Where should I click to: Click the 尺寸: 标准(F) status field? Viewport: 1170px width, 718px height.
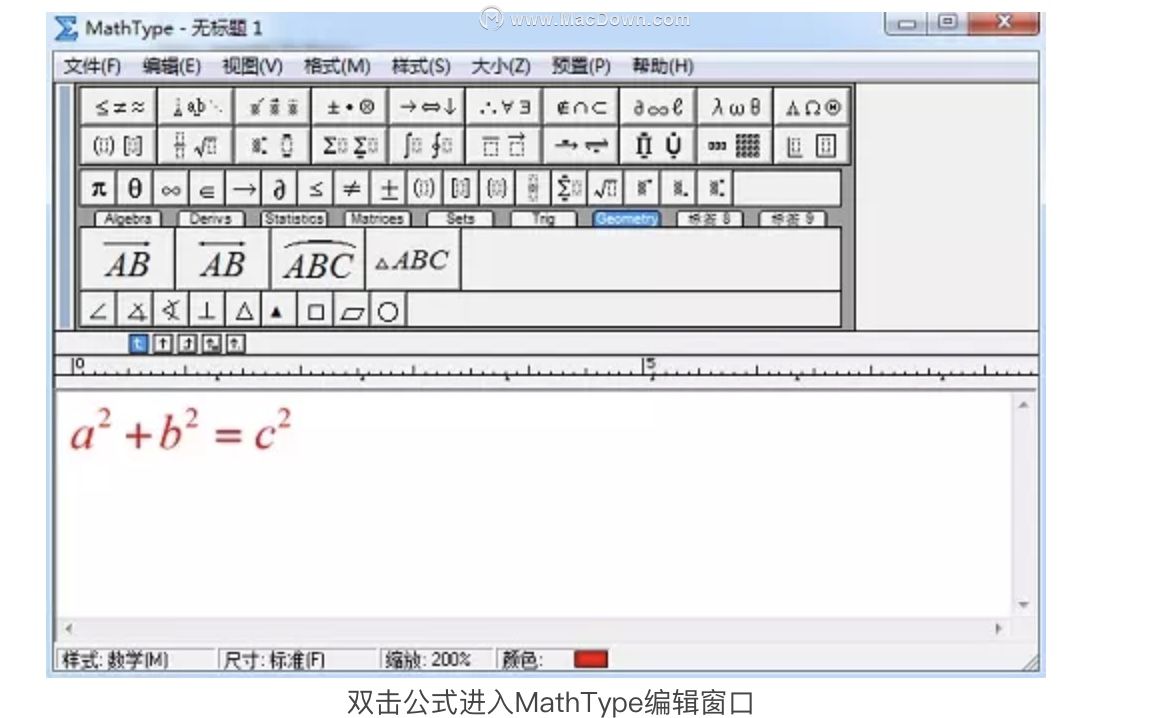[x=298, y=660]
